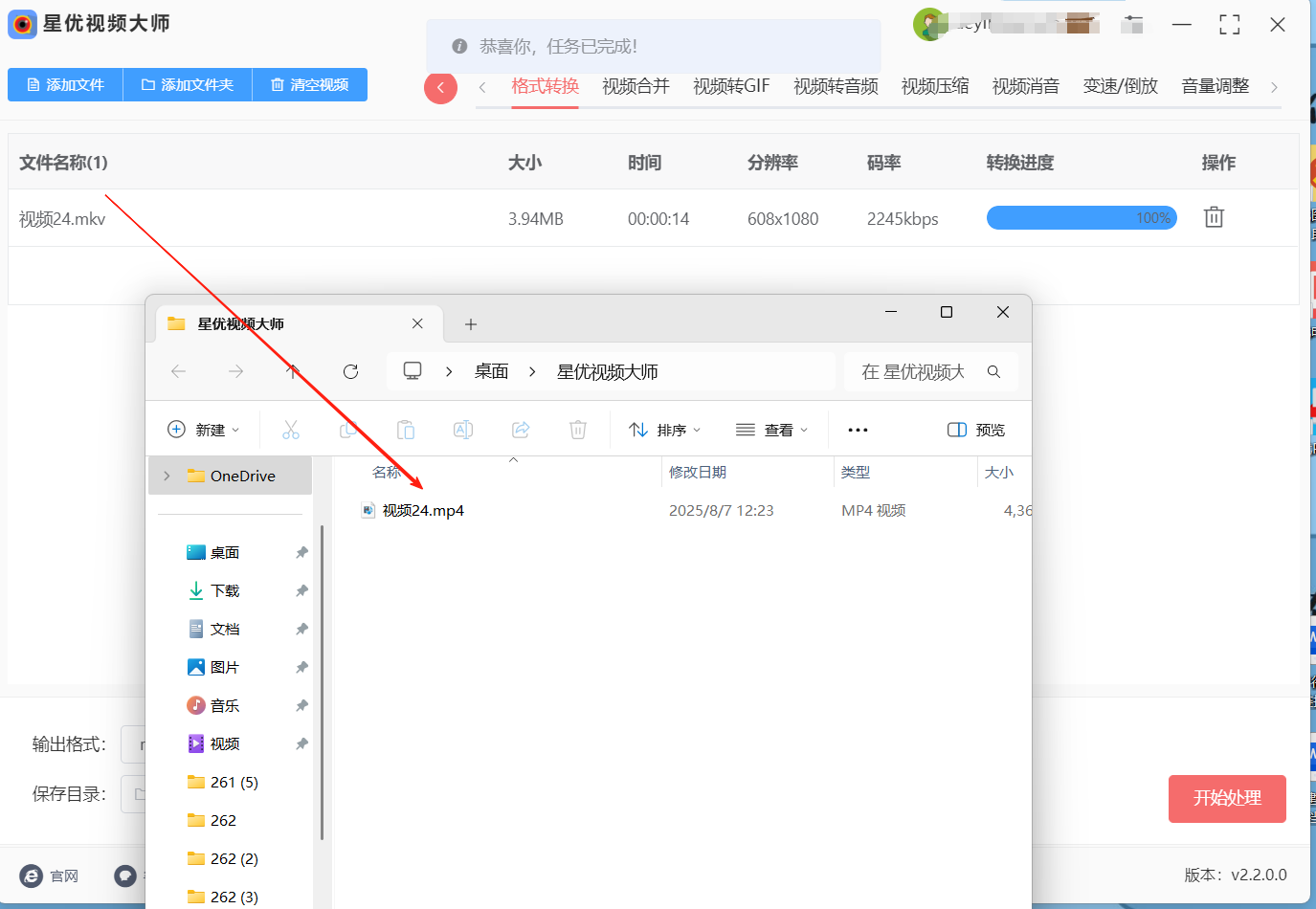Click the 添加文件夹 button

pyautogui.click(x=188, y=85)
